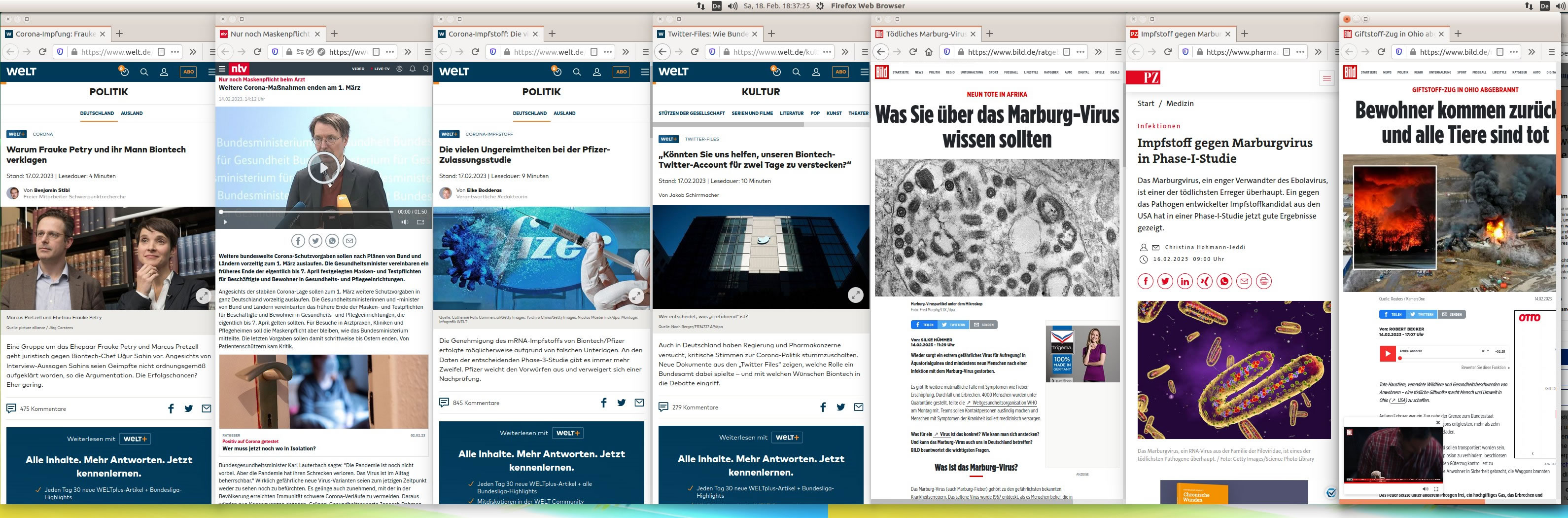Image resolution: width=1568 pixels, height=518 pixels.
Task: Share Frauke Petry article on Facebook
Action: [171, 409]
